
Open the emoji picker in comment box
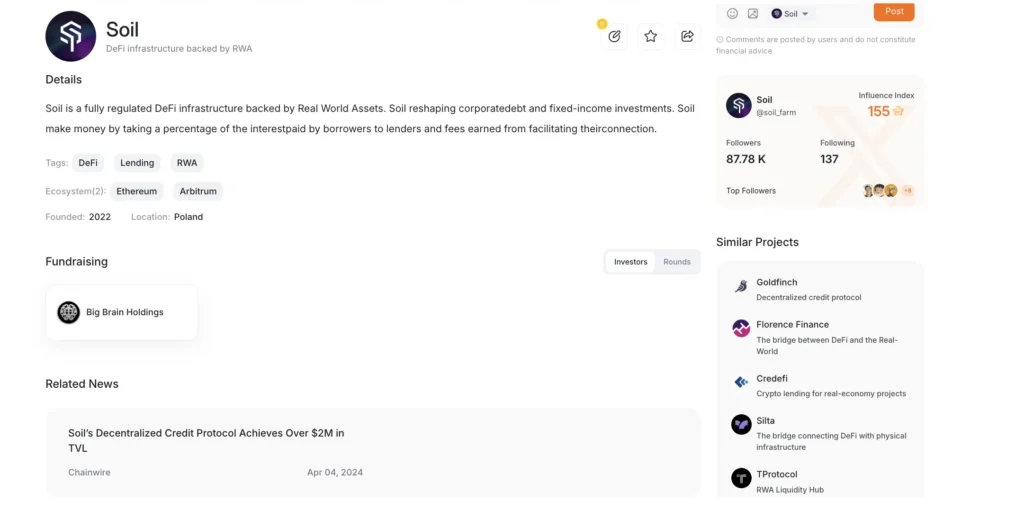(732, 13)
